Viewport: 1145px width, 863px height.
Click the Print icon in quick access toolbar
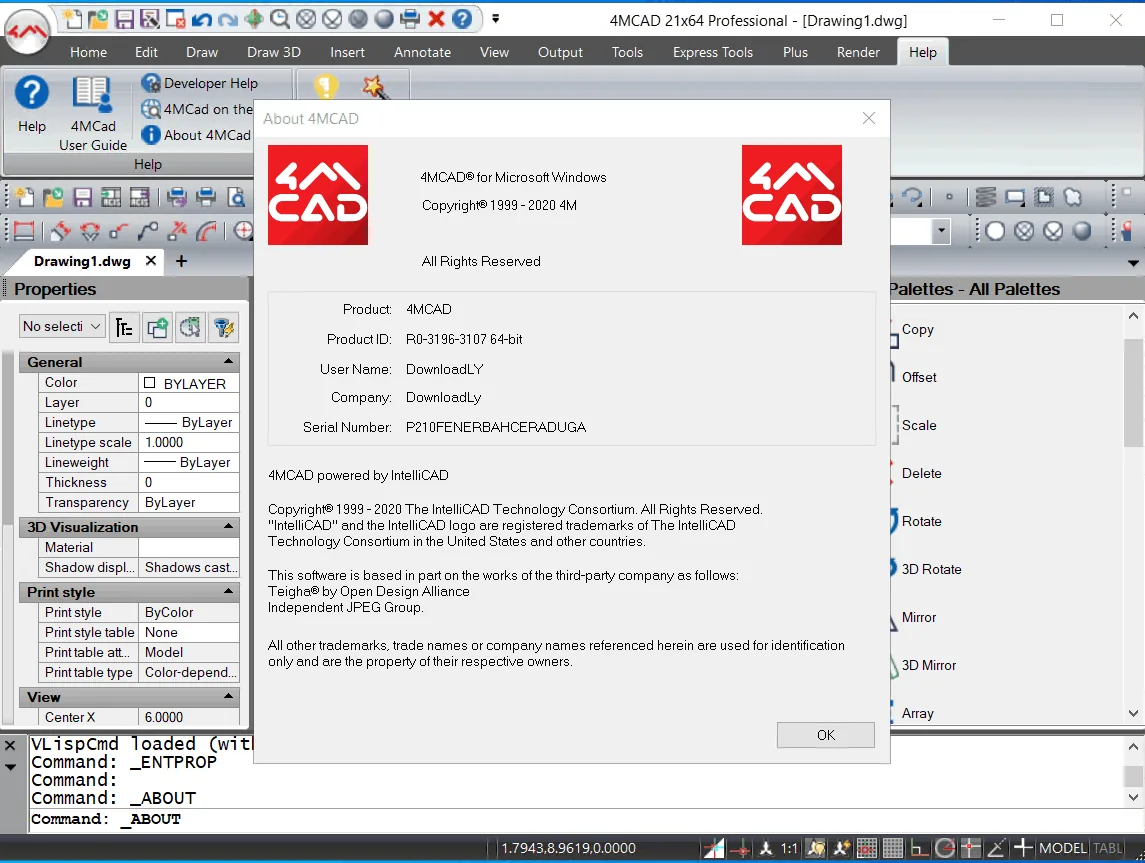pos(410,19)
